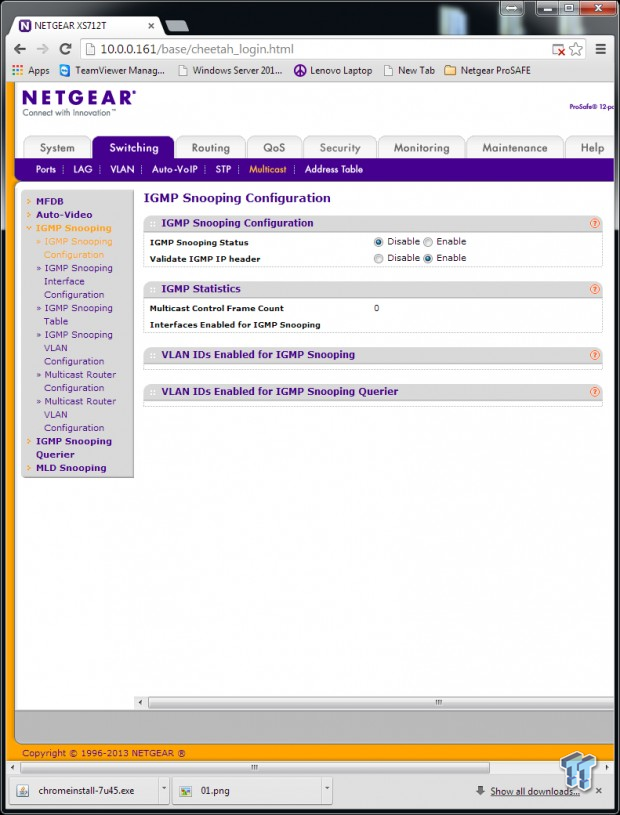Image resolution: width=620 pixels, height=815 pixels.
Task: Click the page content horizontal scrollbar
Action: pos(381,703)
